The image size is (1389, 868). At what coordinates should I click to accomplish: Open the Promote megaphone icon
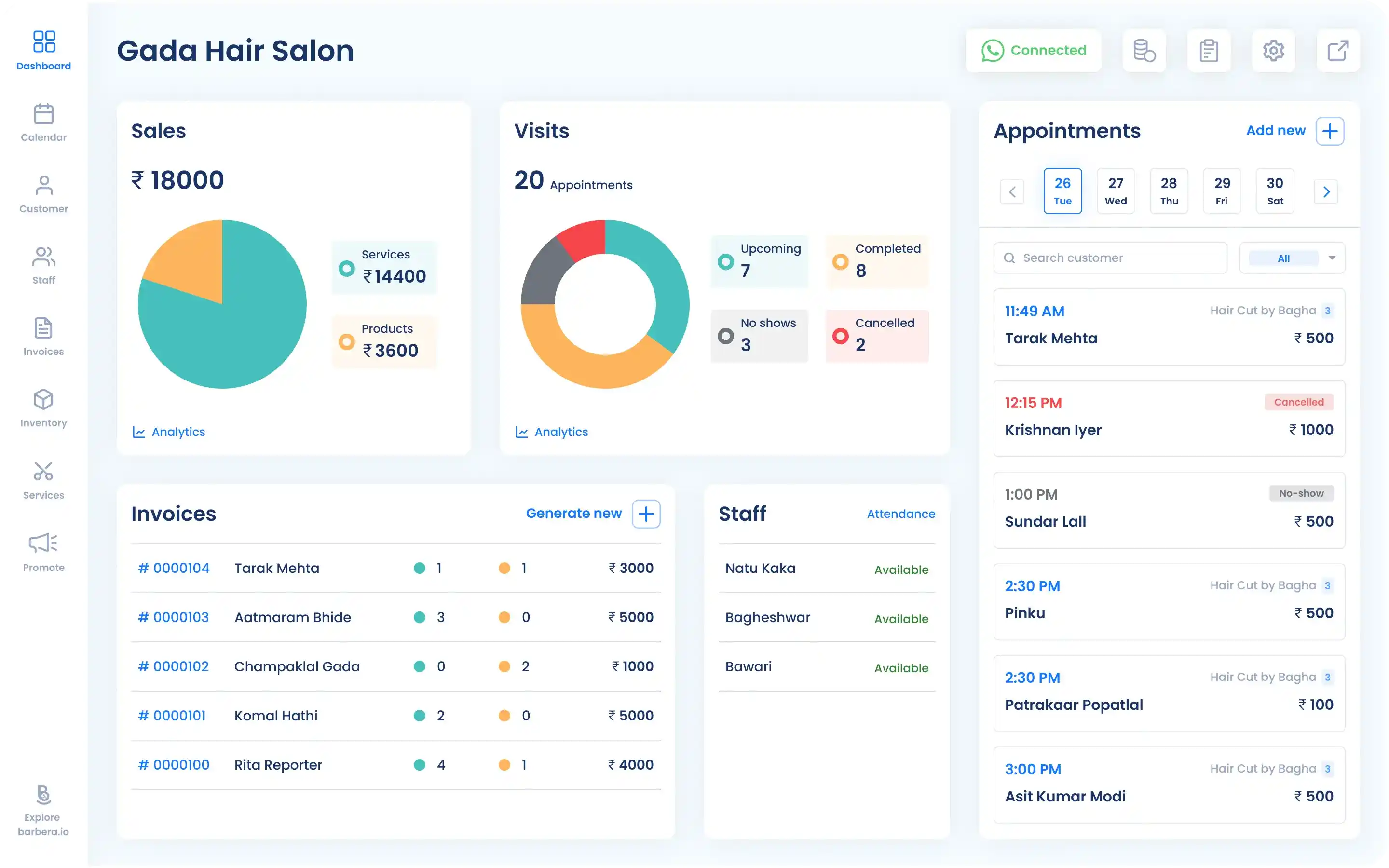[43, 543]
